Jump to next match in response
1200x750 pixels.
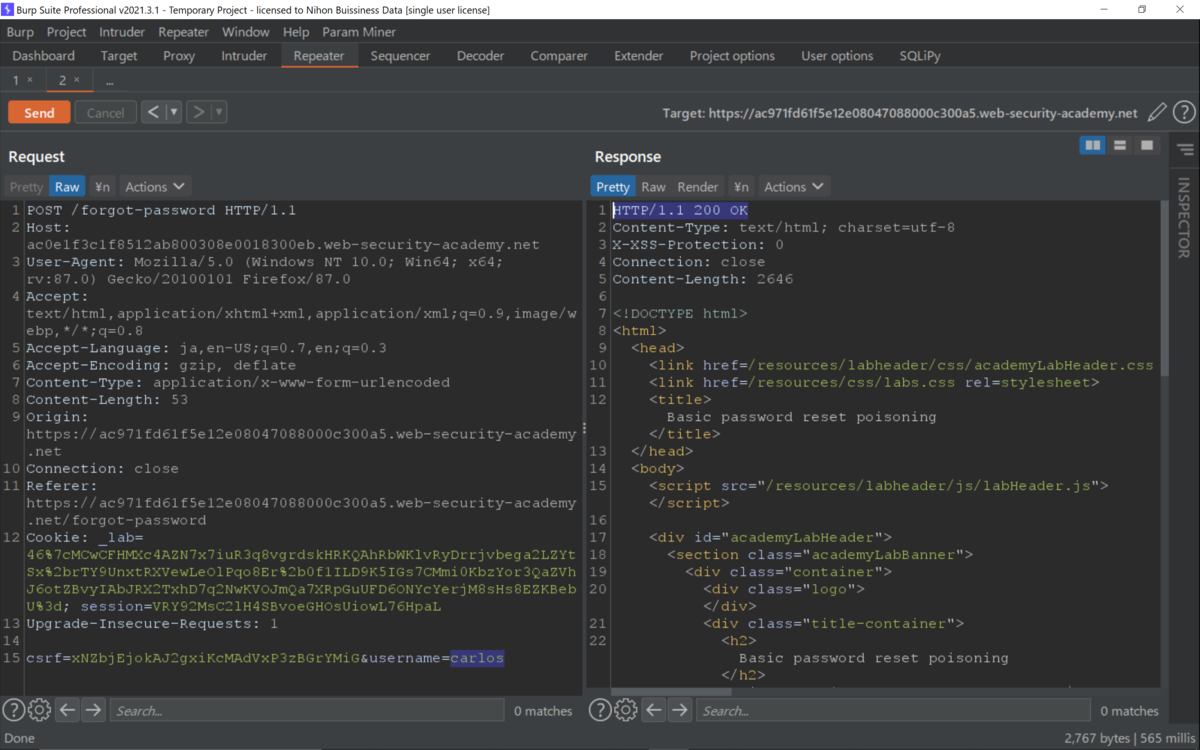point(680,710)
